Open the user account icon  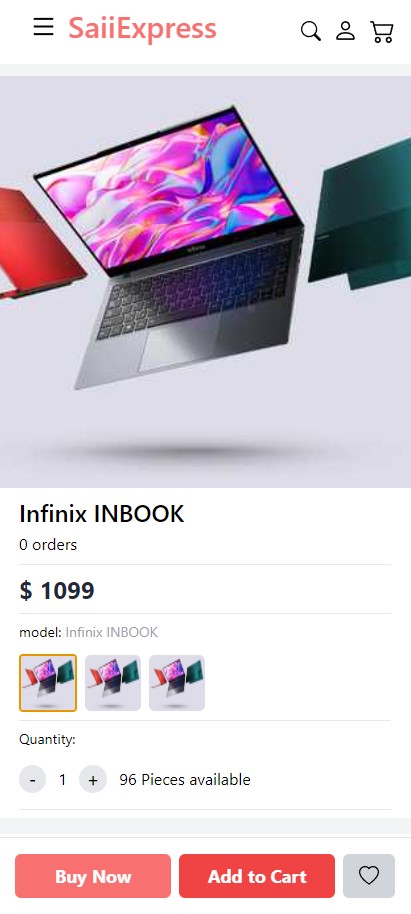pos(346,31)
